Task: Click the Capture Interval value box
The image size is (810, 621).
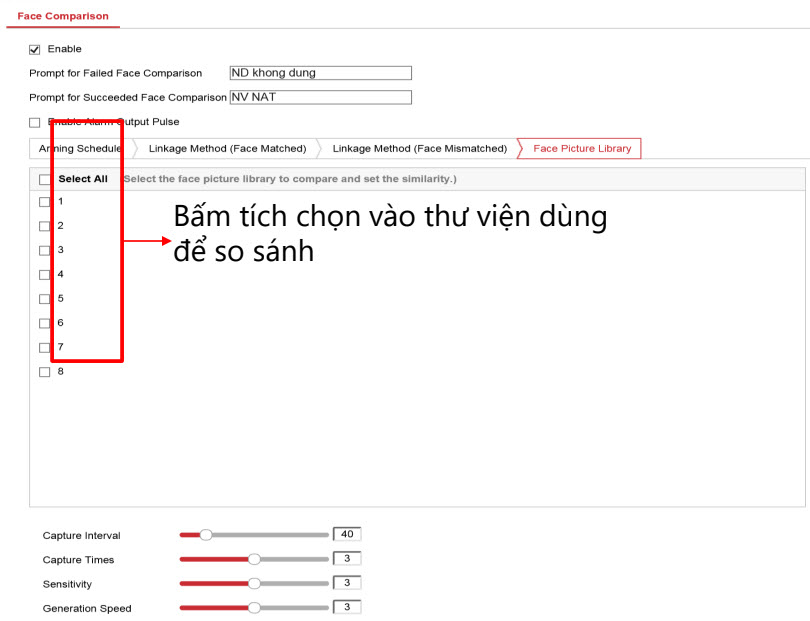Action: [347, 534]
